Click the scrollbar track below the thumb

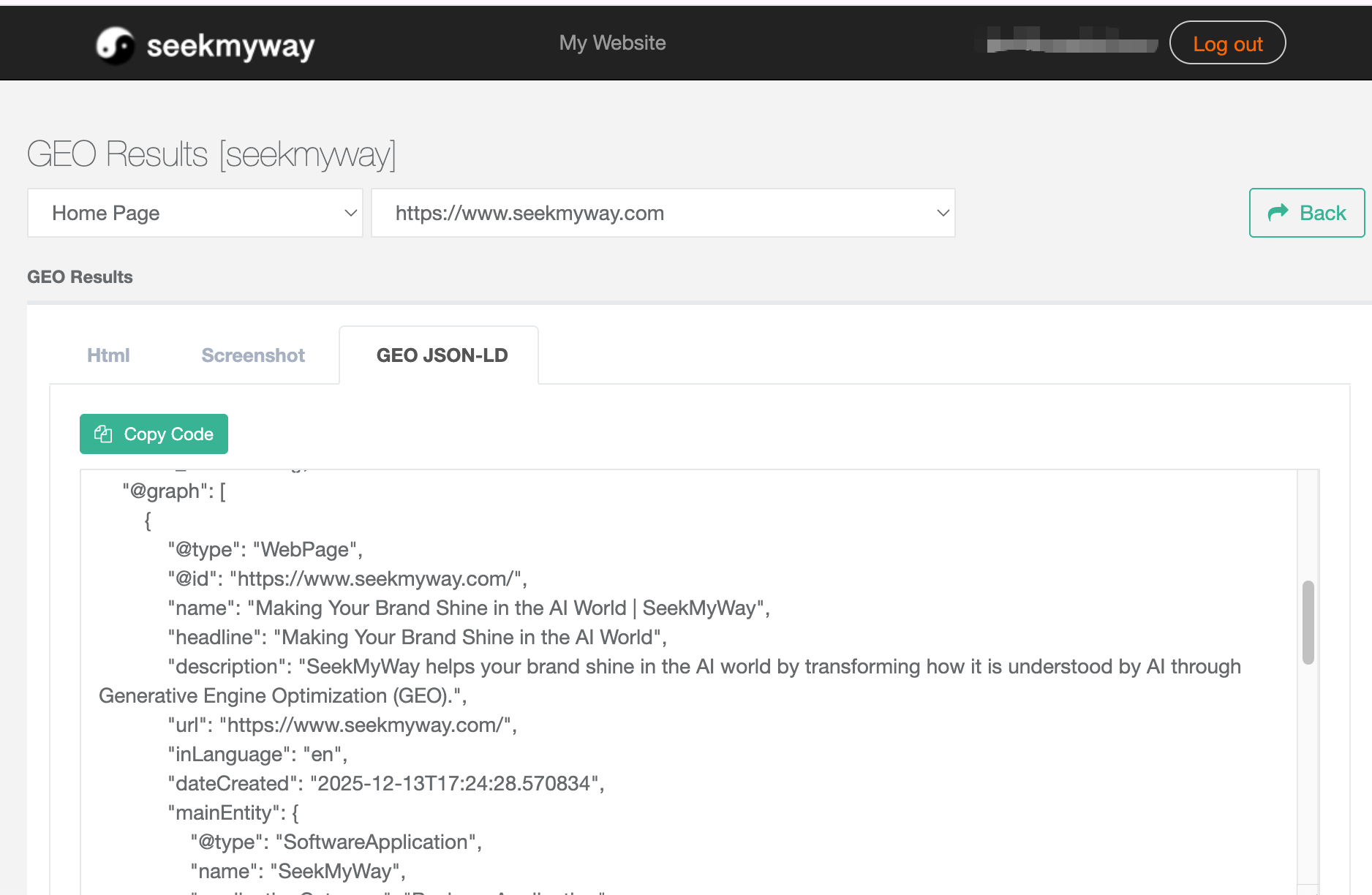click(x=1308, y=775)
